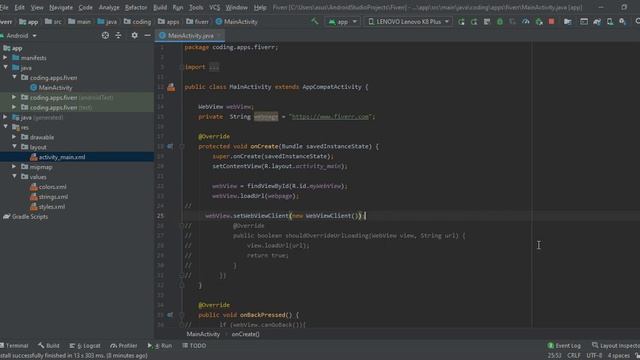Screen dimensions: 640x360
Task: Collapse the java folder arrow
Action: [5, 67]
